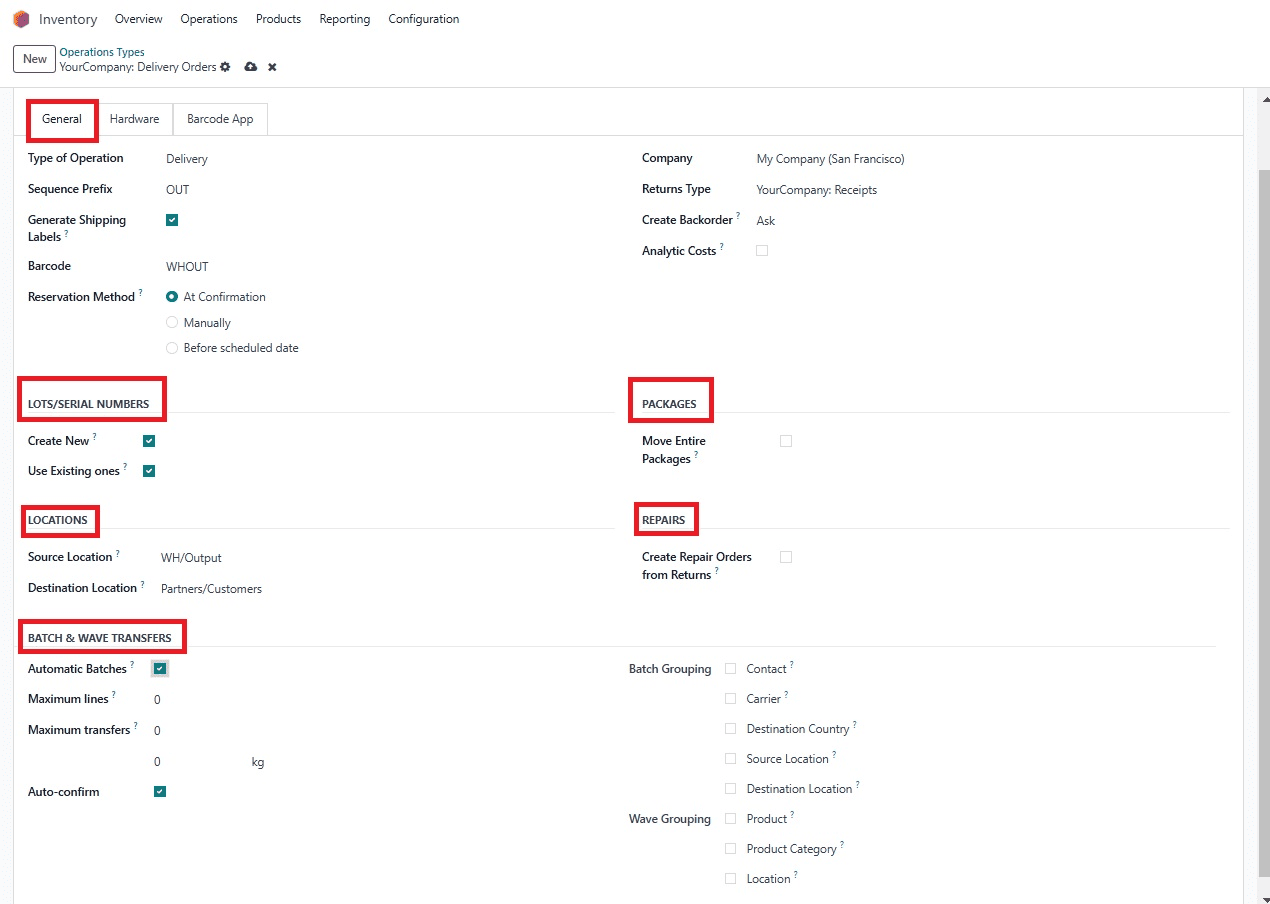Save record using the cloud upload icon

tap(250, 67)
